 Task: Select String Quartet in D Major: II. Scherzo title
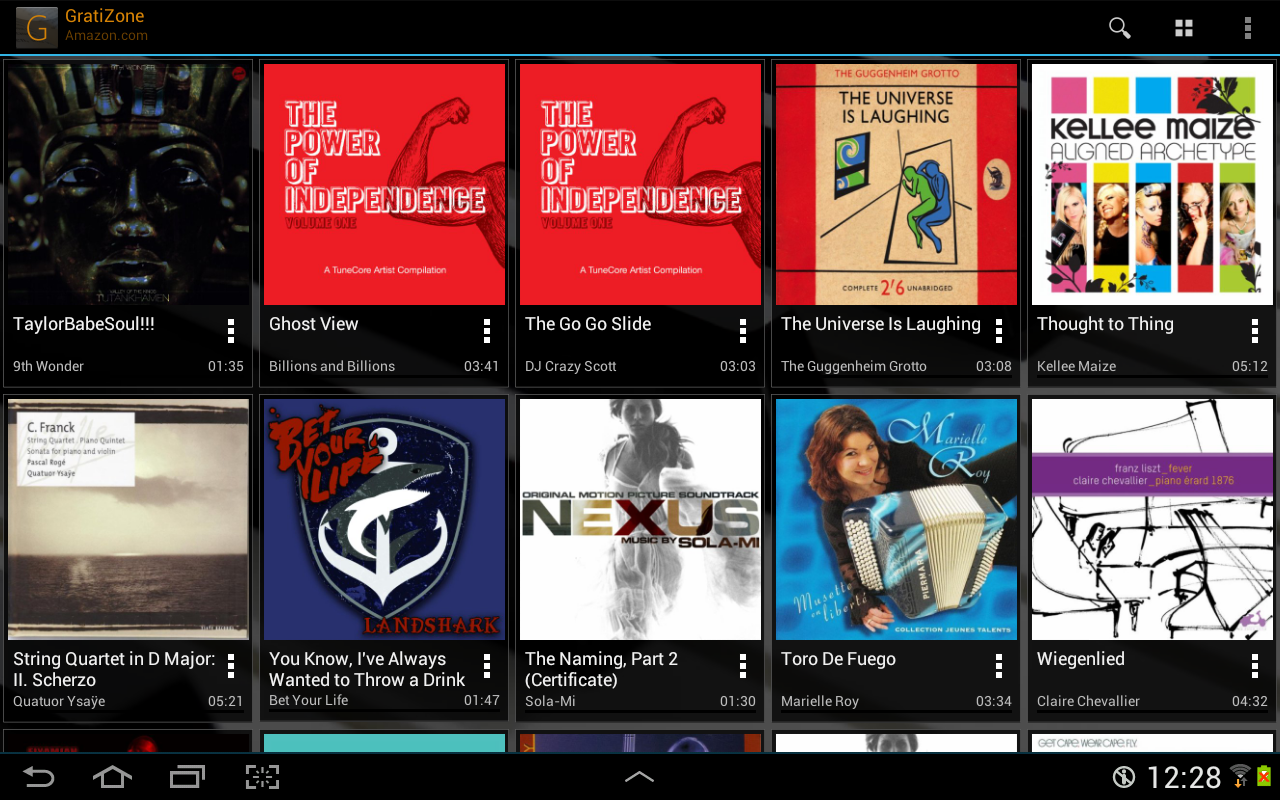point(114,669)
